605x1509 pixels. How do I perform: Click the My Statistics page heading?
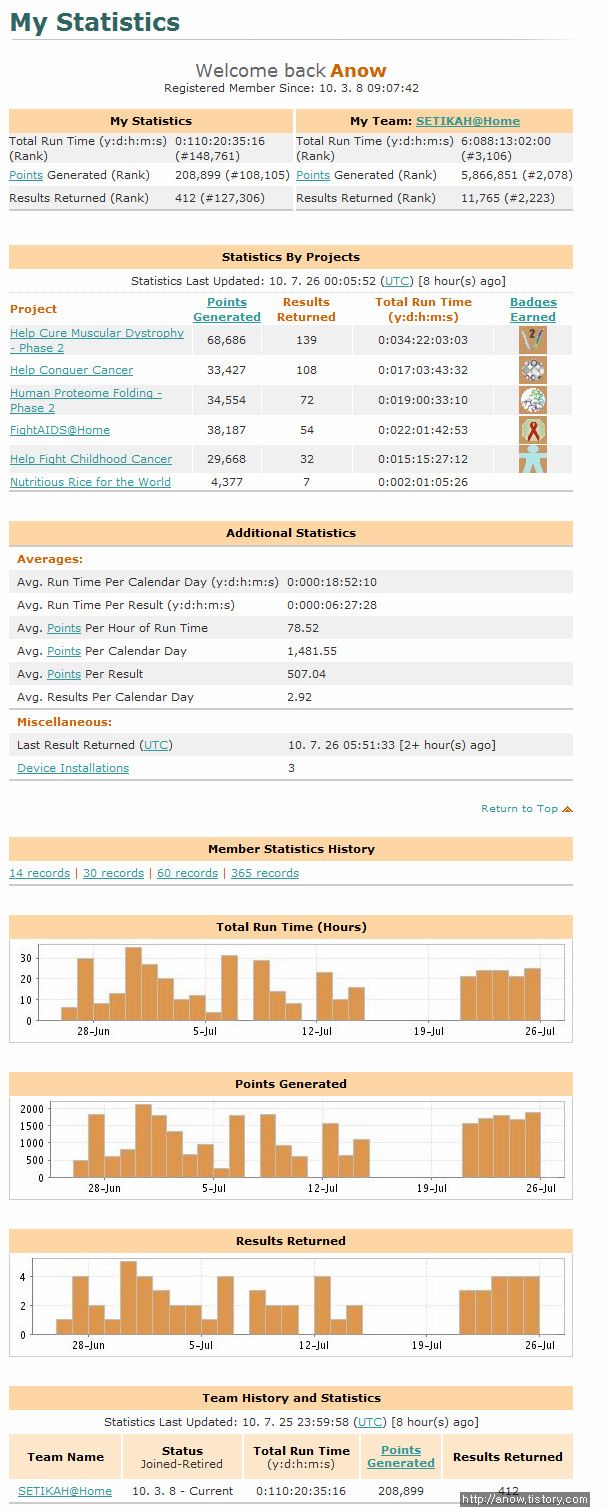click(x=95, y=22)
